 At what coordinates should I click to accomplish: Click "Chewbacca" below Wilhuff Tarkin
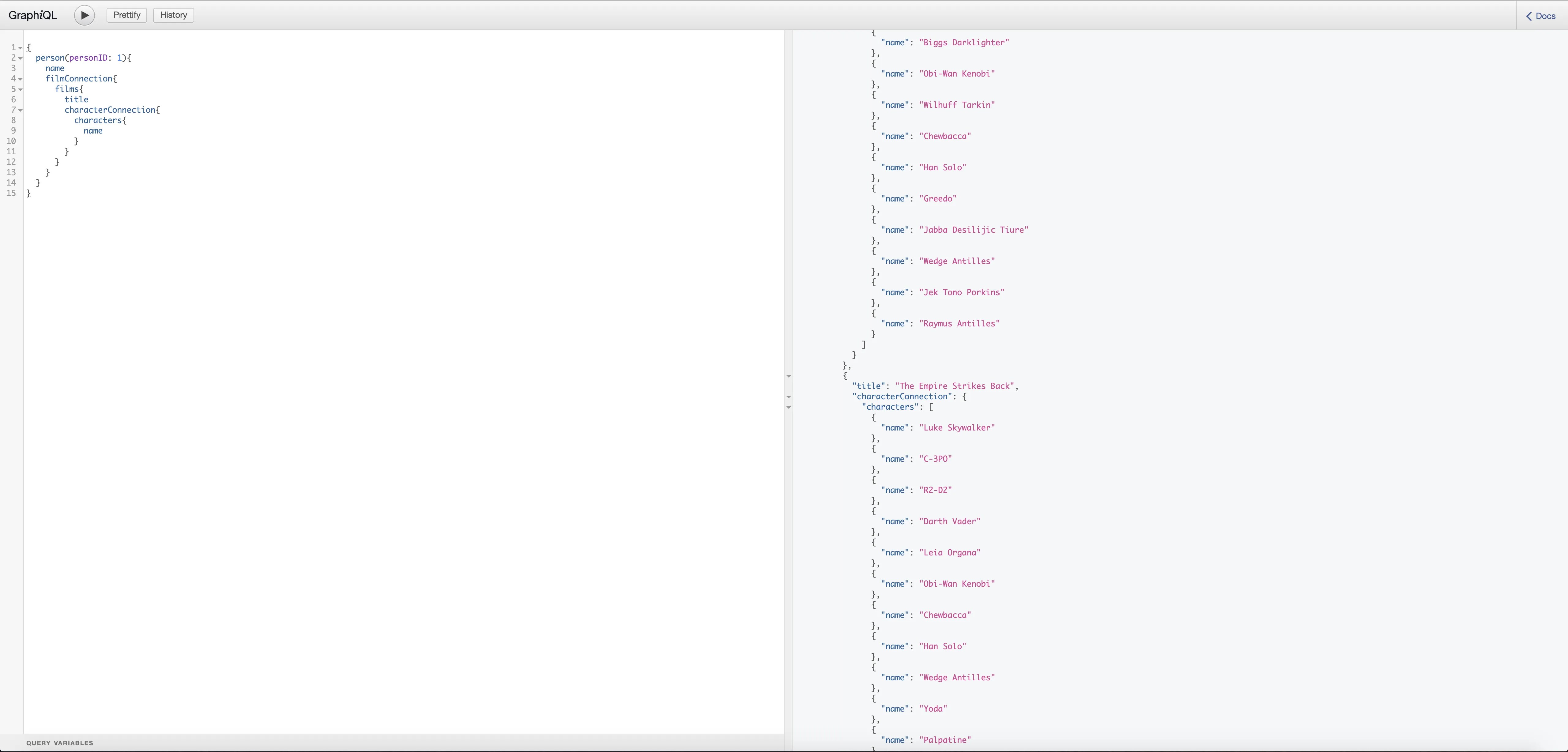tap(945, 136)
